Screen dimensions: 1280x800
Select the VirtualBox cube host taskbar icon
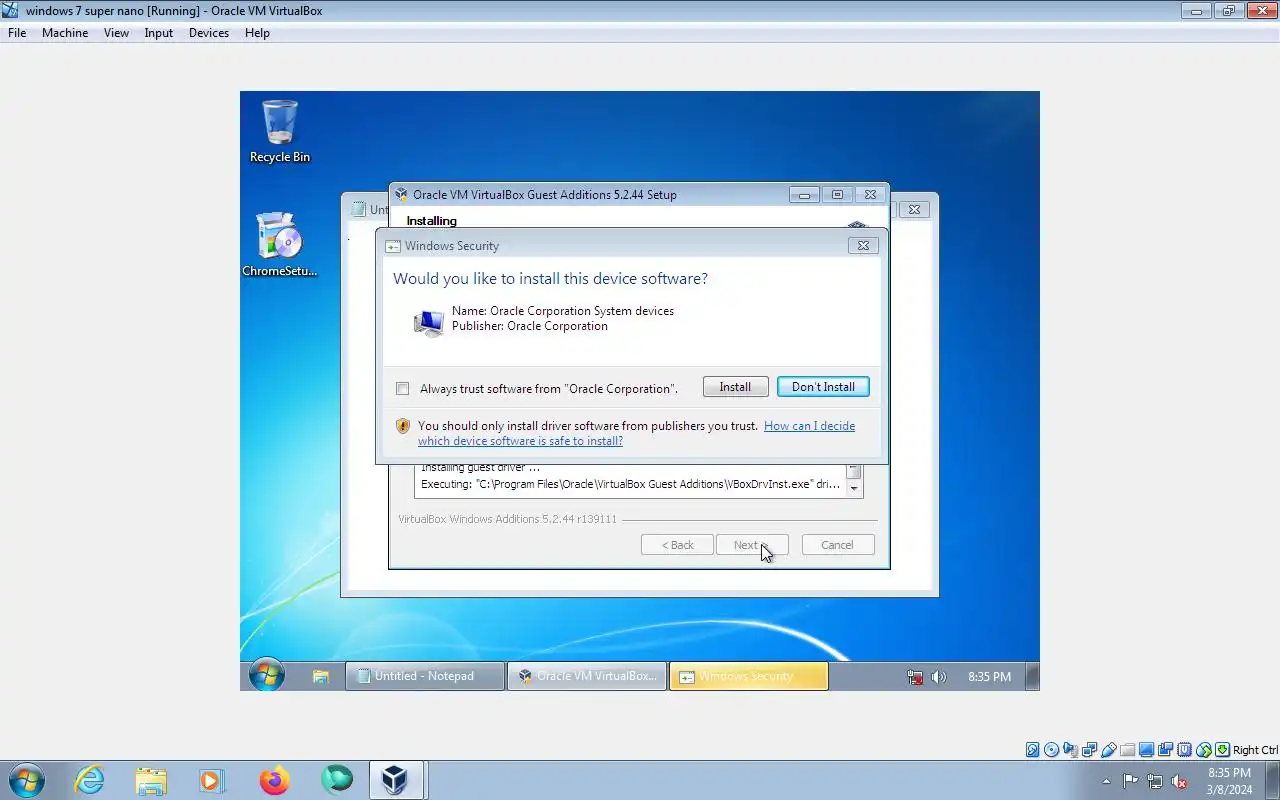point(395,780)
